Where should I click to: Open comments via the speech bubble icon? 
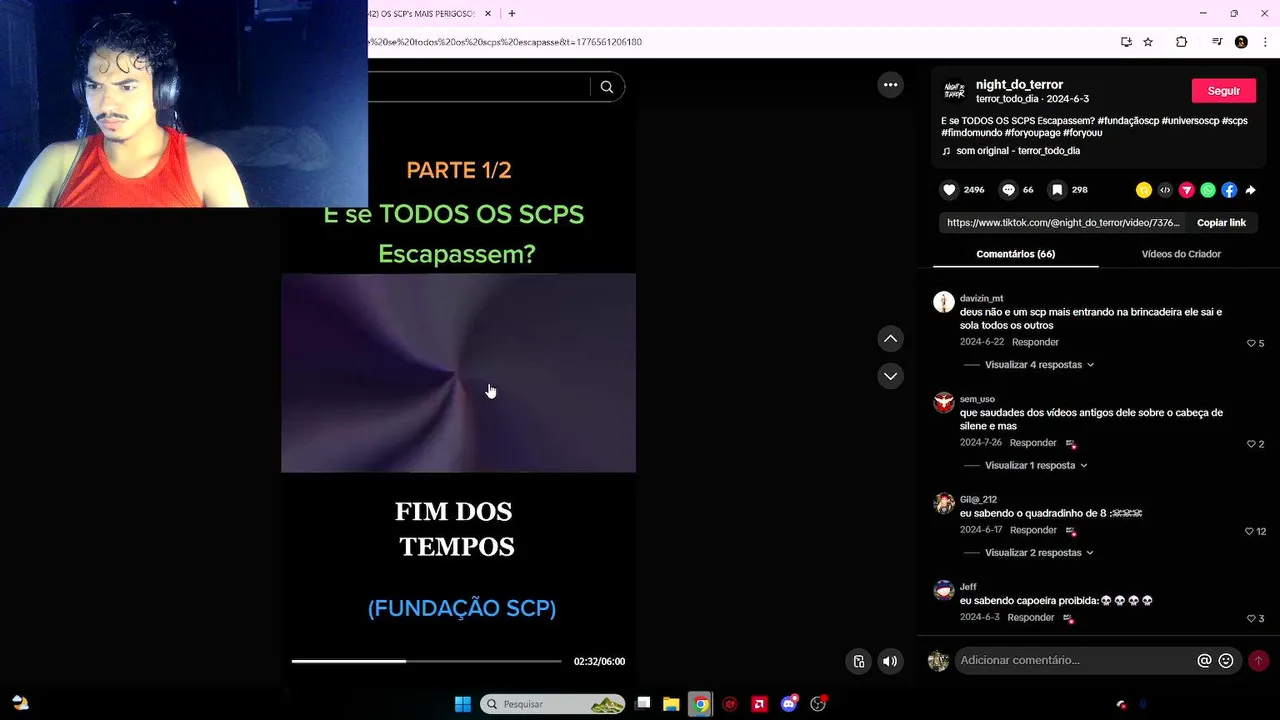(x=1009, y=190)
